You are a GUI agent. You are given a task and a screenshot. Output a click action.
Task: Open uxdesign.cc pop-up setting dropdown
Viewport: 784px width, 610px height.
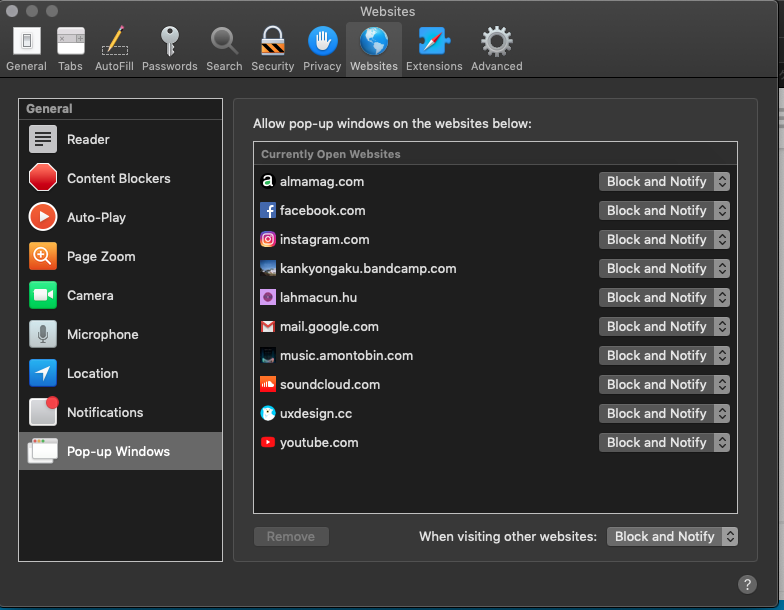(x=664, y=414)
